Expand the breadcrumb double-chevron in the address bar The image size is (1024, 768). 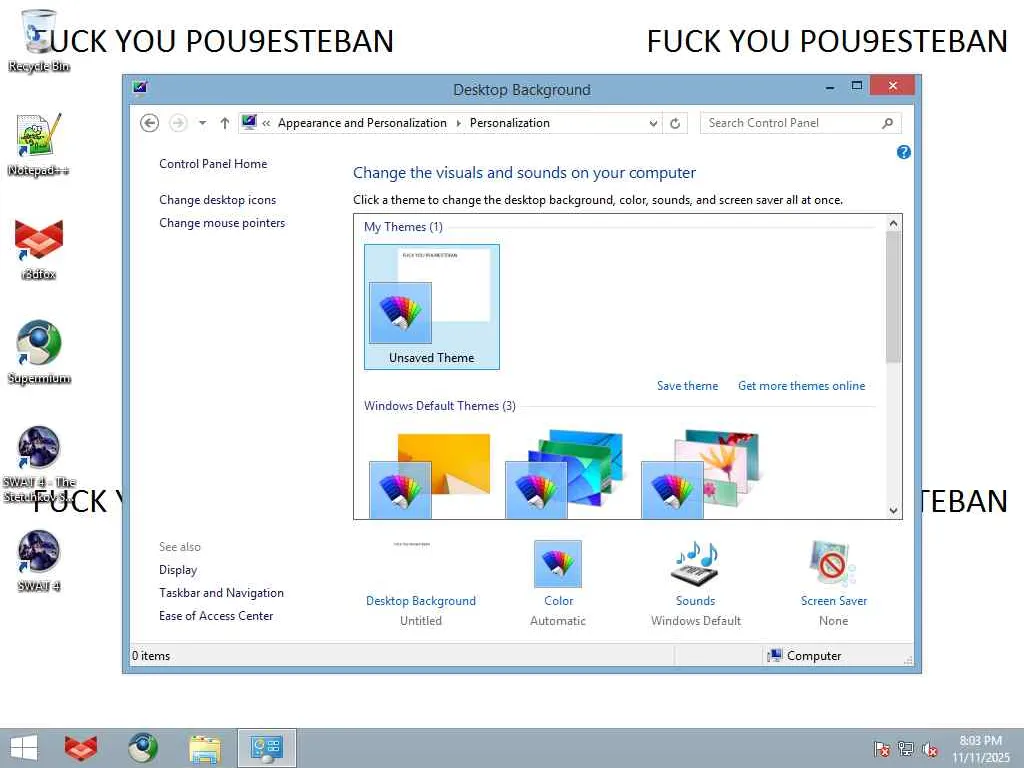tap(266, 123)
